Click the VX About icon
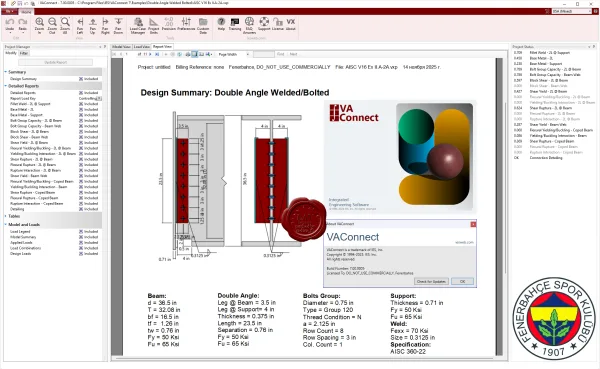Viewport: 600px width, 369px height. tap(291, 24)
